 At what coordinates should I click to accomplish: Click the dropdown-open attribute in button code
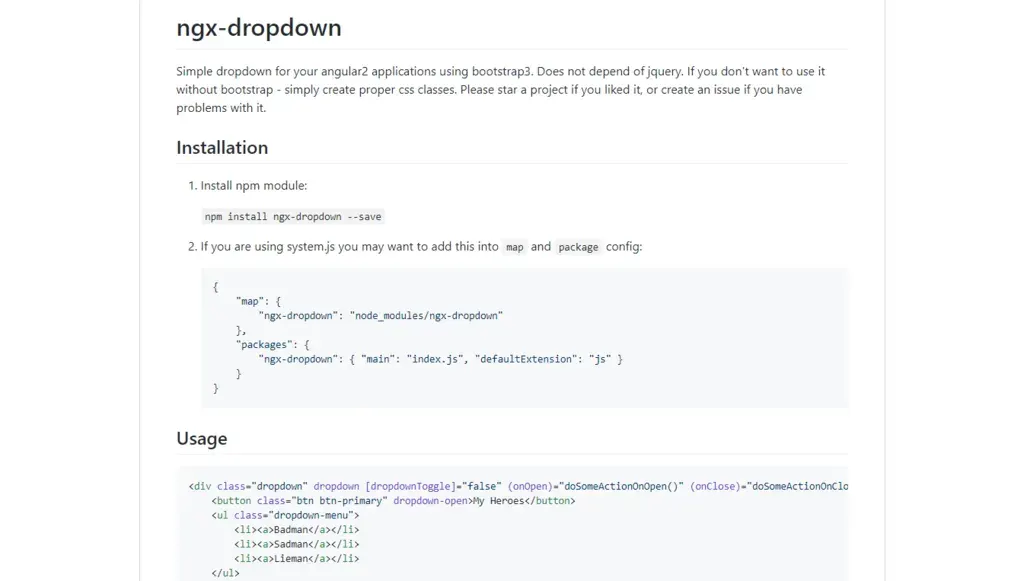tap(430, 501)
